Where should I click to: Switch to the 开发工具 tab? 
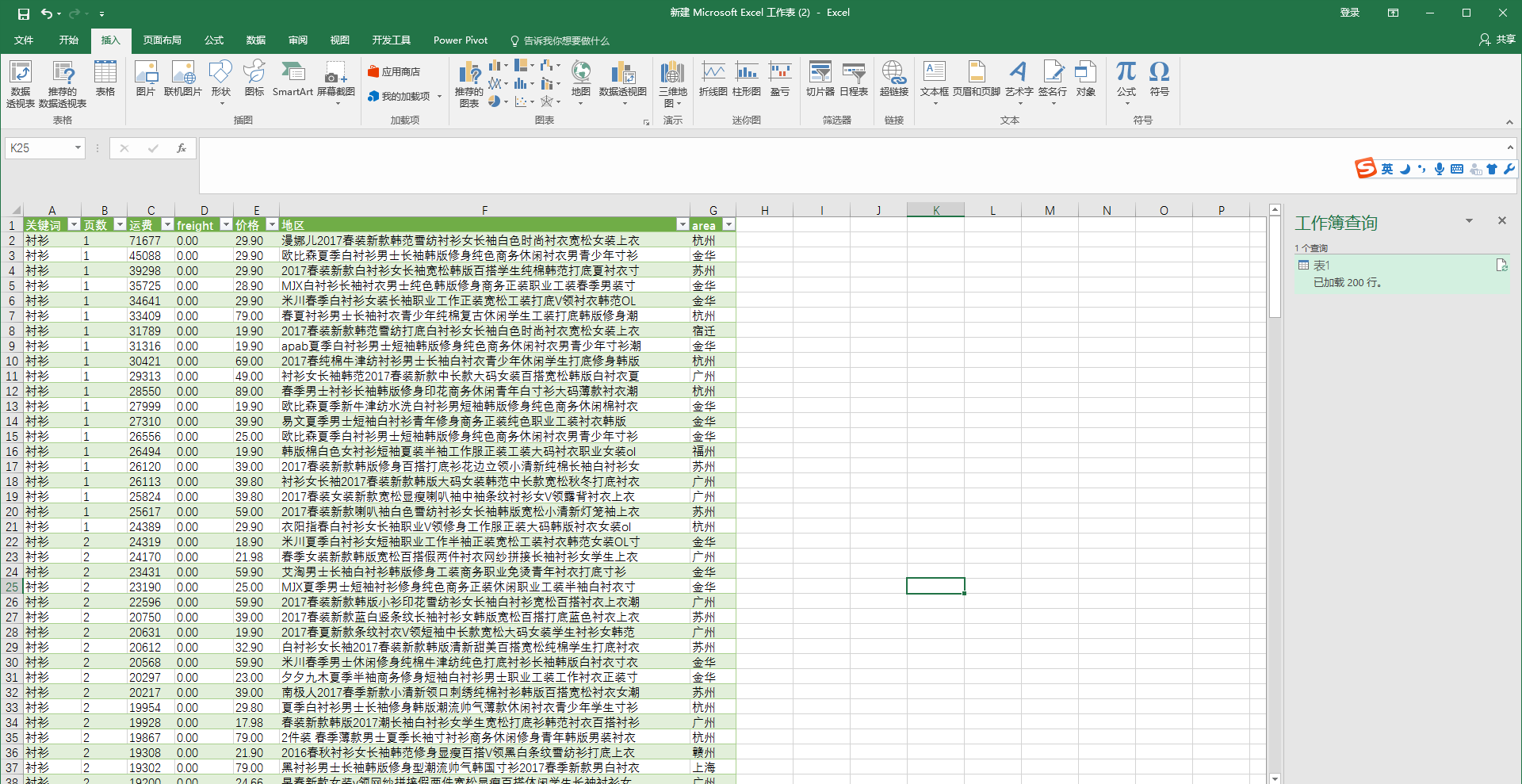[x=392, y=40]
